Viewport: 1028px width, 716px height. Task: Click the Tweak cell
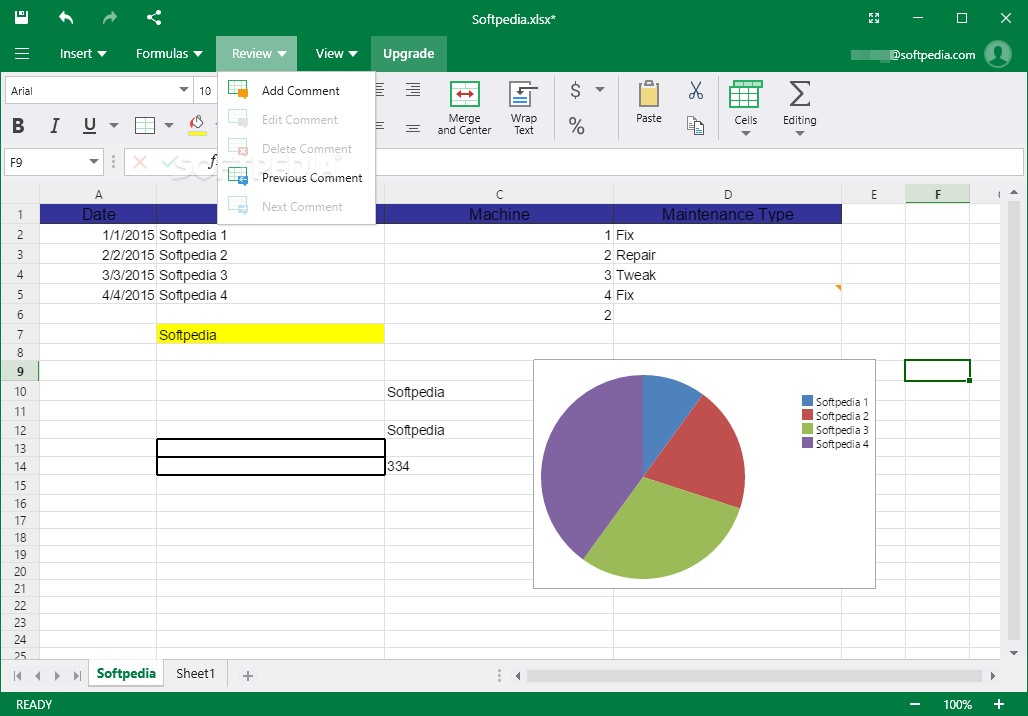(727, 275)
